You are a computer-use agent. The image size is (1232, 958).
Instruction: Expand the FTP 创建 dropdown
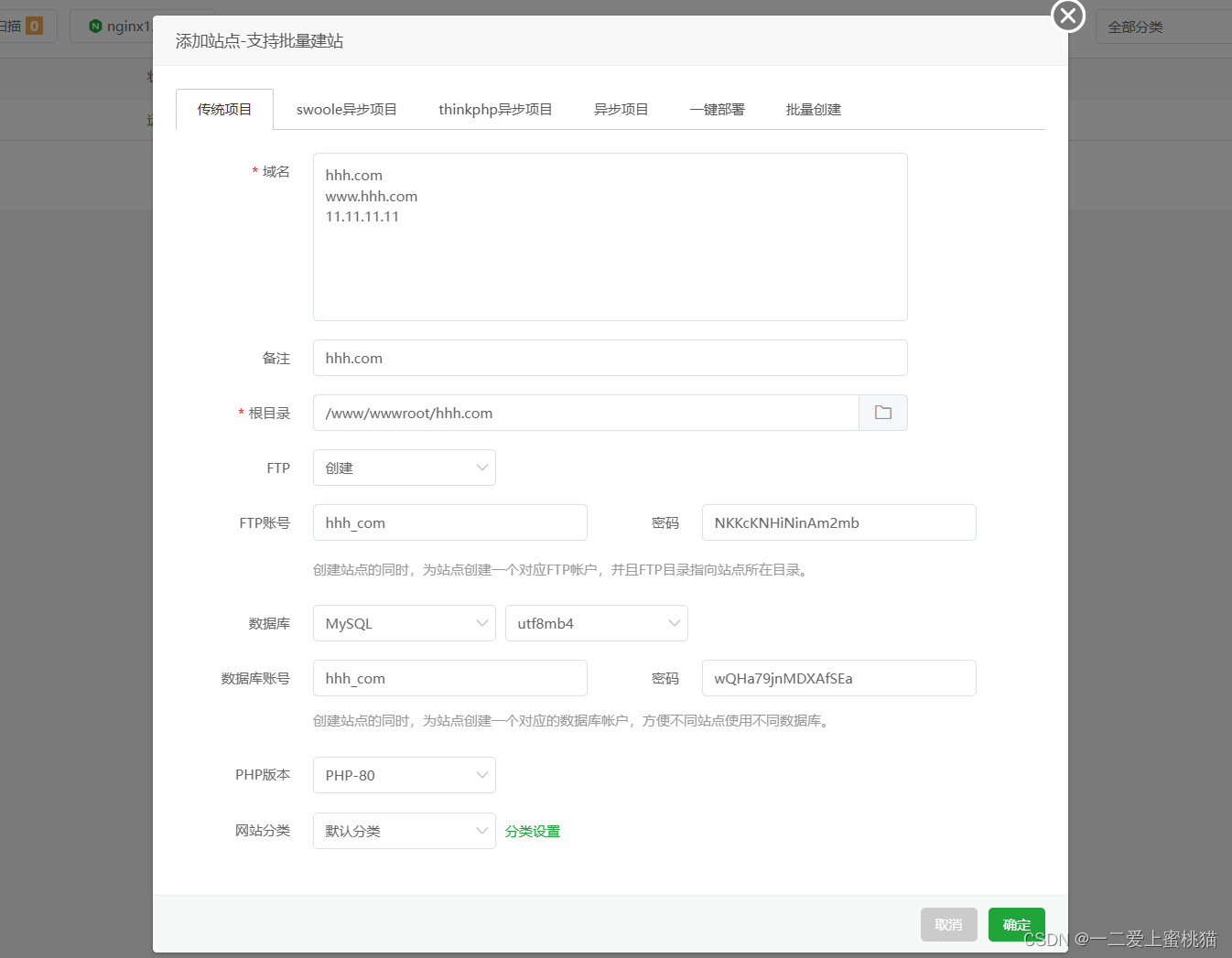pyautogui.click(x=405, y=468)
